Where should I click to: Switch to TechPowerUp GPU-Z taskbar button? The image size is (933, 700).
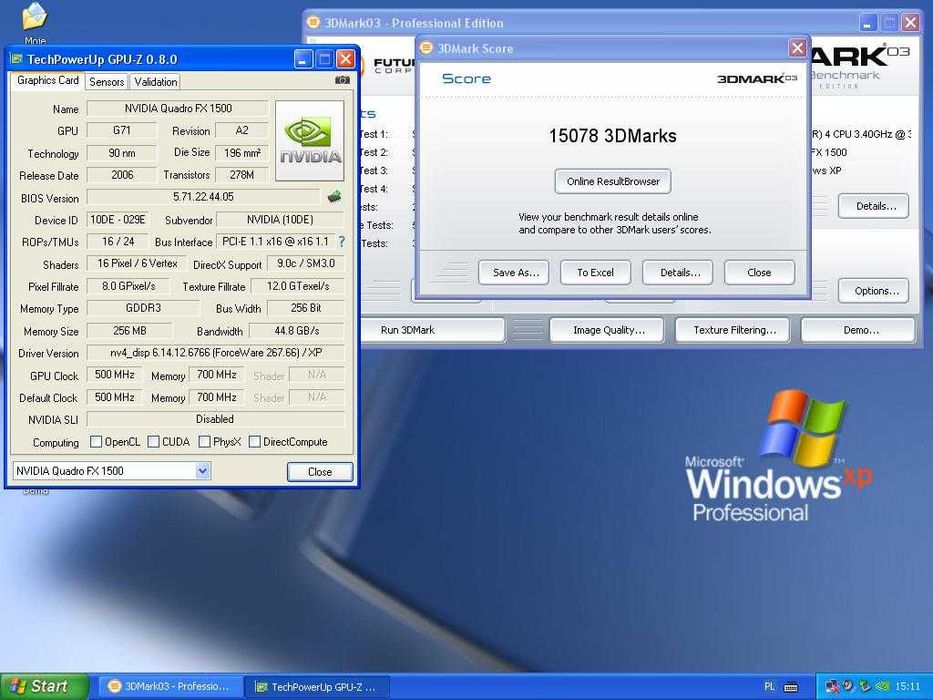coord(318,687)
